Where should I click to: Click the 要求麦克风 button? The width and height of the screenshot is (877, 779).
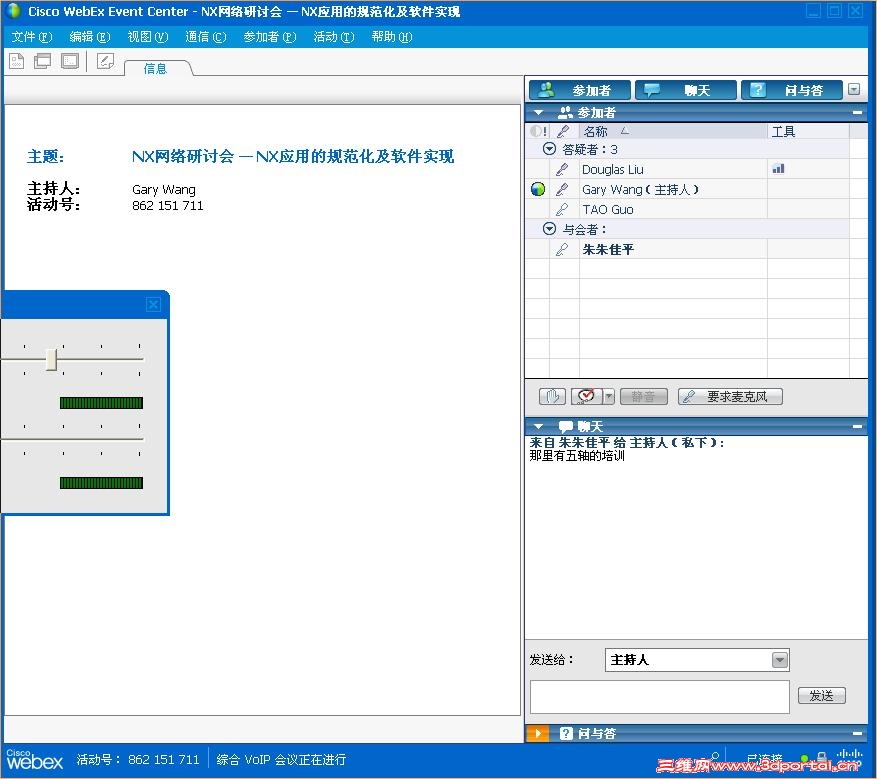[730, 396]
